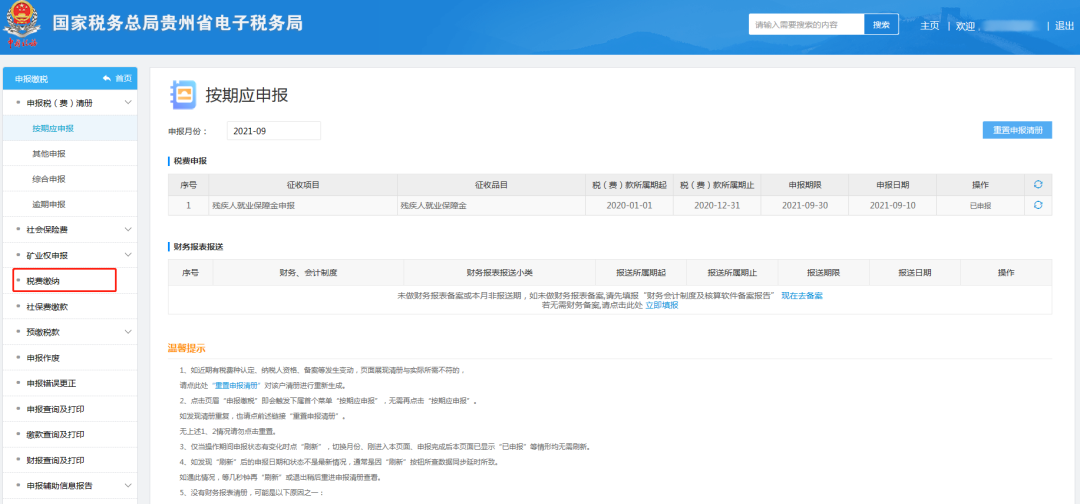
Task: Click the 2020-01-01 period start cell
Action: pyautogui.click(x=629, y=205)
